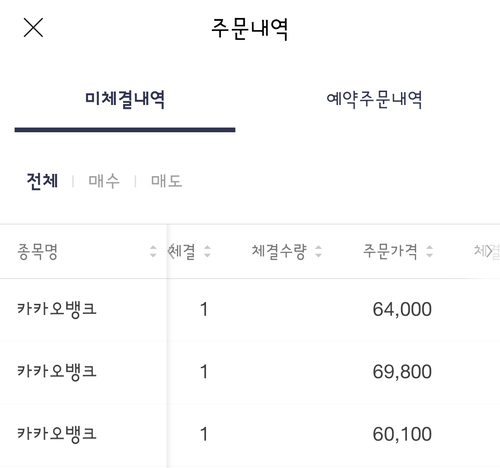Sort list by 종목명 arrows icon
Image resolution: width=500 pixels, height=468 pixels.
tap(153, 251)
